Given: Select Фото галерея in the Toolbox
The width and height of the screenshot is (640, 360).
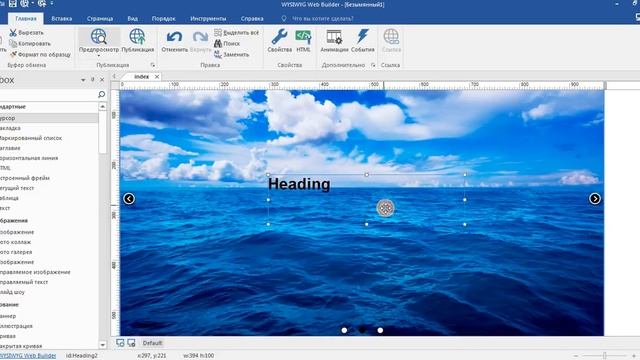Looking at the screenshot, I should click(16, 252).
